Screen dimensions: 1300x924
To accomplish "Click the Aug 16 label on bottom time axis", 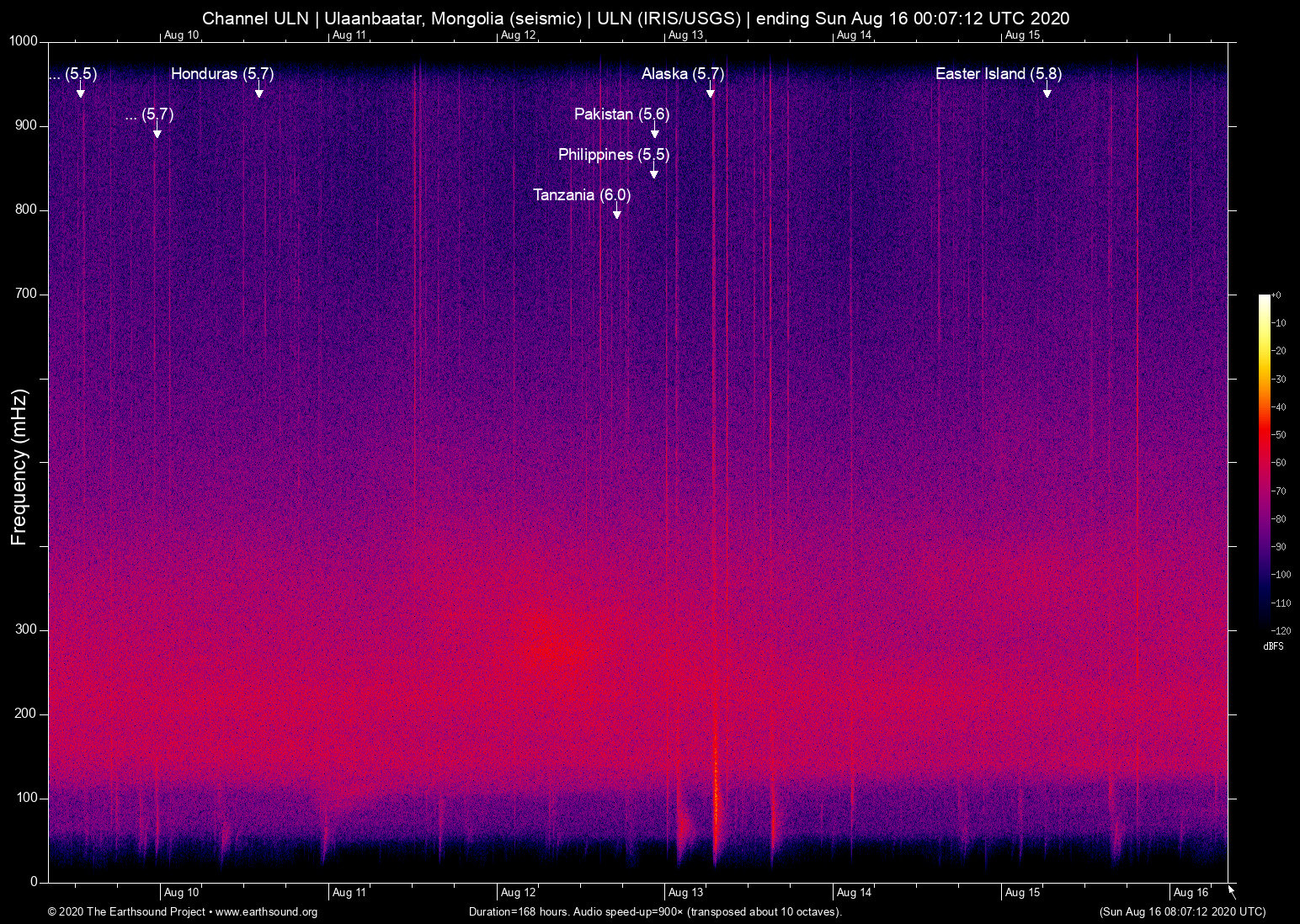I will pyautogui.click(x=1191, y=893).
